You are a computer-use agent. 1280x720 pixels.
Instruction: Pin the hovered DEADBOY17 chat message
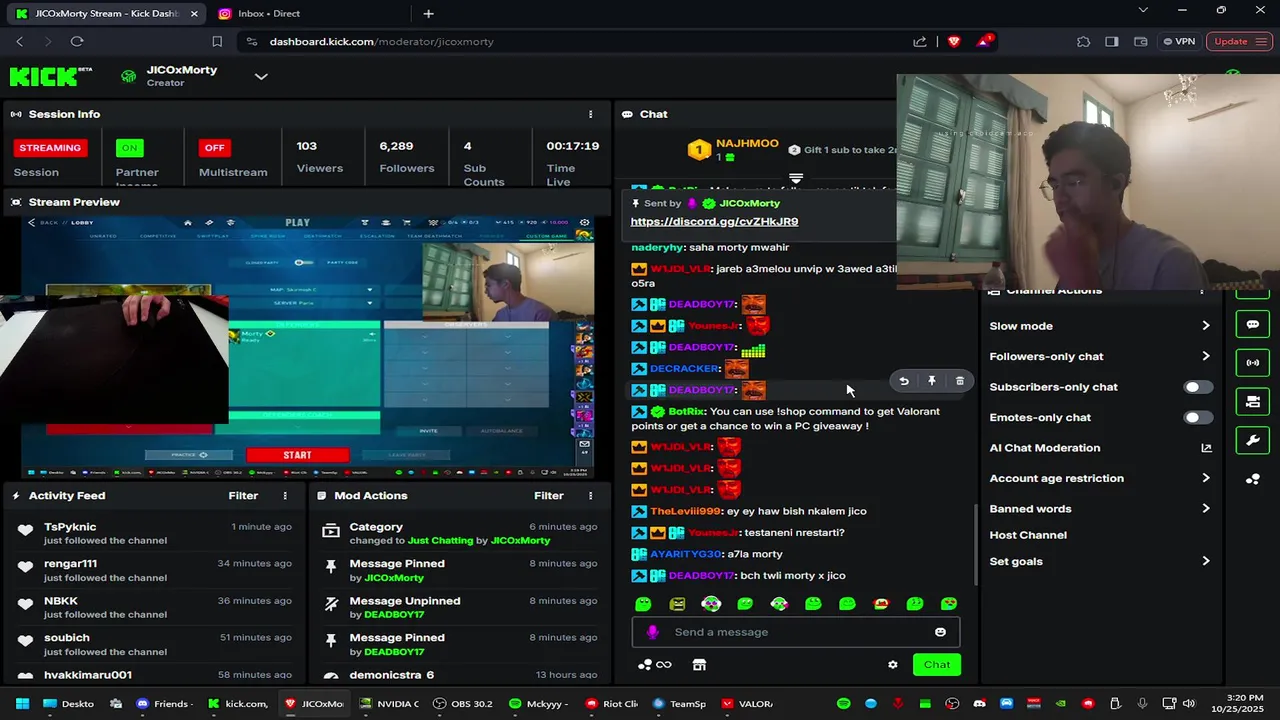[932, 381]
